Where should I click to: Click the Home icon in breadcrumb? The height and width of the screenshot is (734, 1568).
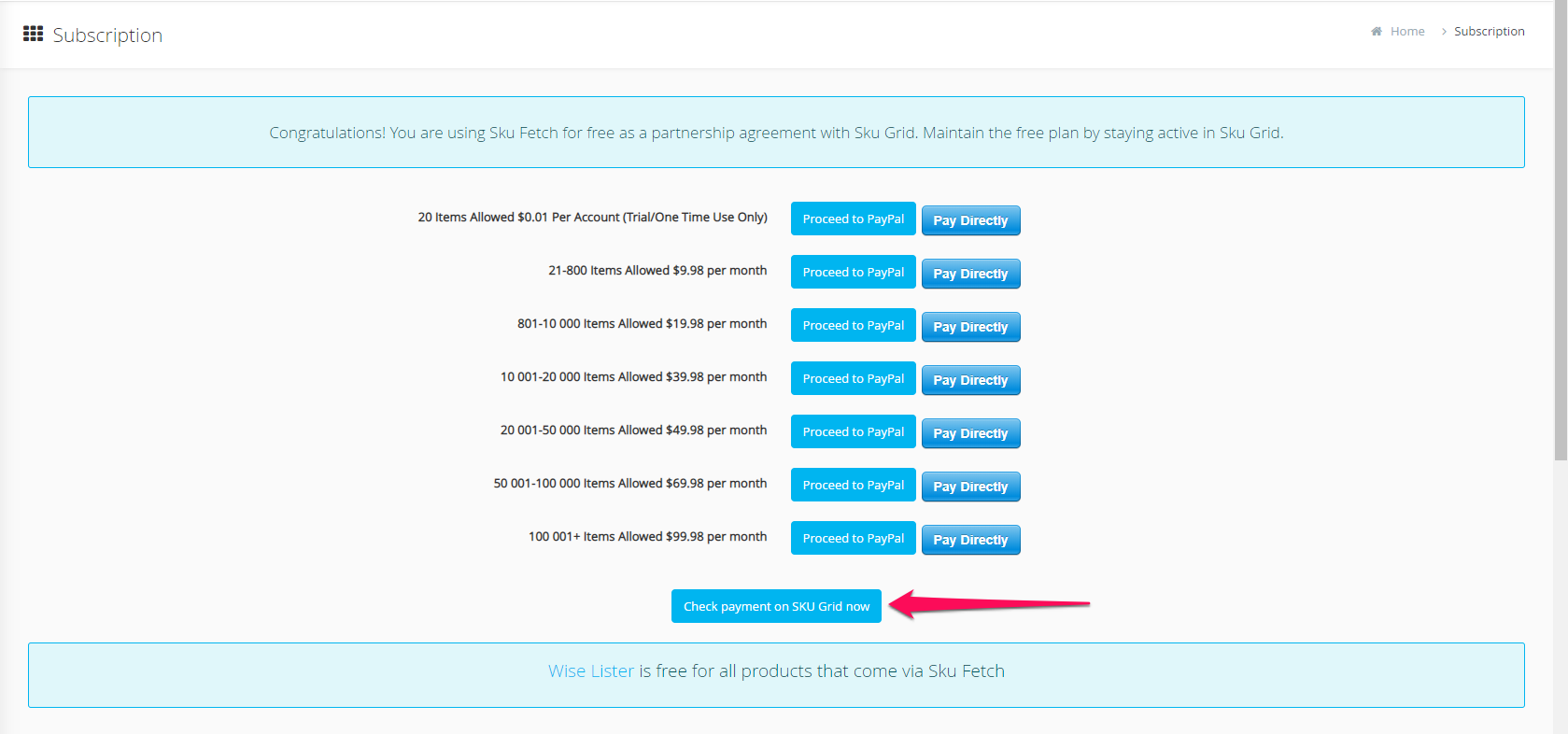[x=1377, y=32]
